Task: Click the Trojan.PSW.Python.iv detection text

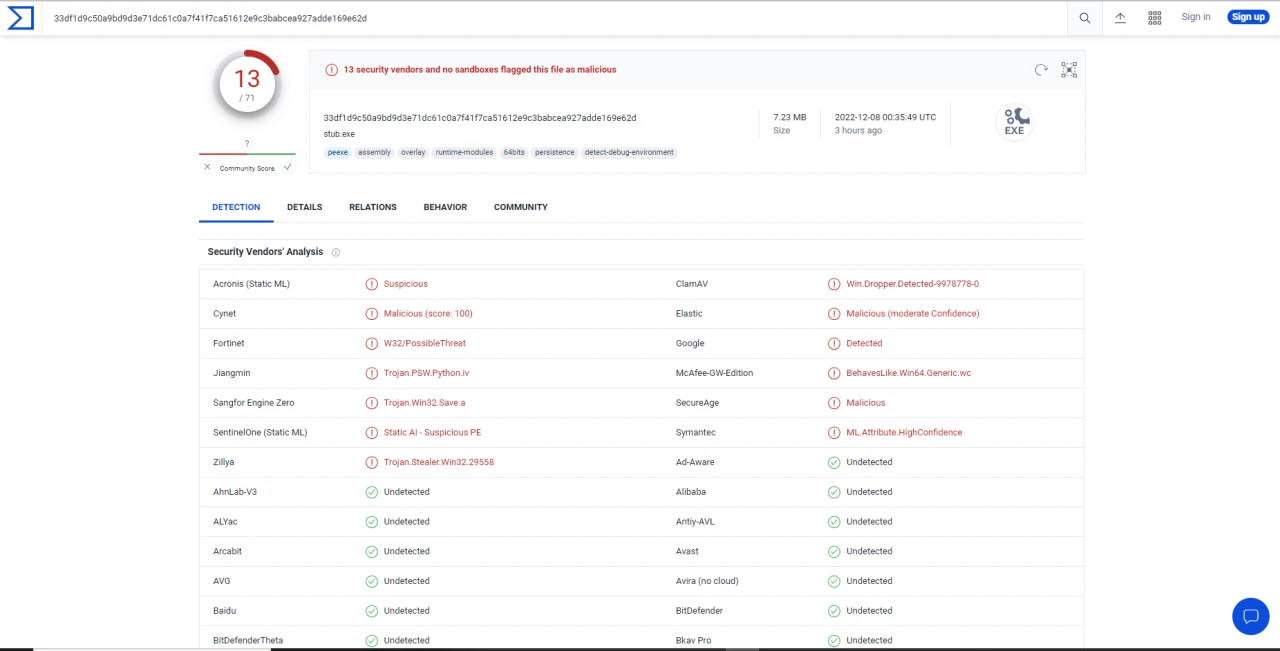Action: pyautogui.click(x=426, y=373)
